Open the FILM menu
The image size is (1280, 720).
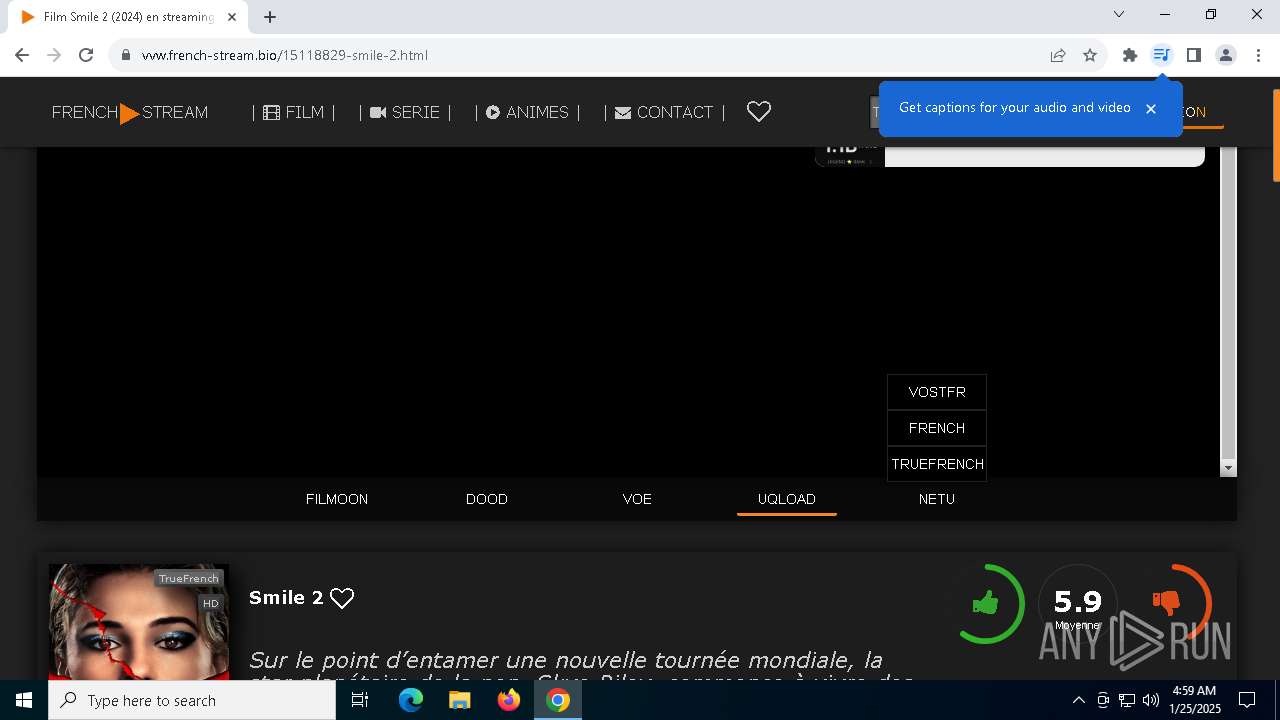pos(294,112)
